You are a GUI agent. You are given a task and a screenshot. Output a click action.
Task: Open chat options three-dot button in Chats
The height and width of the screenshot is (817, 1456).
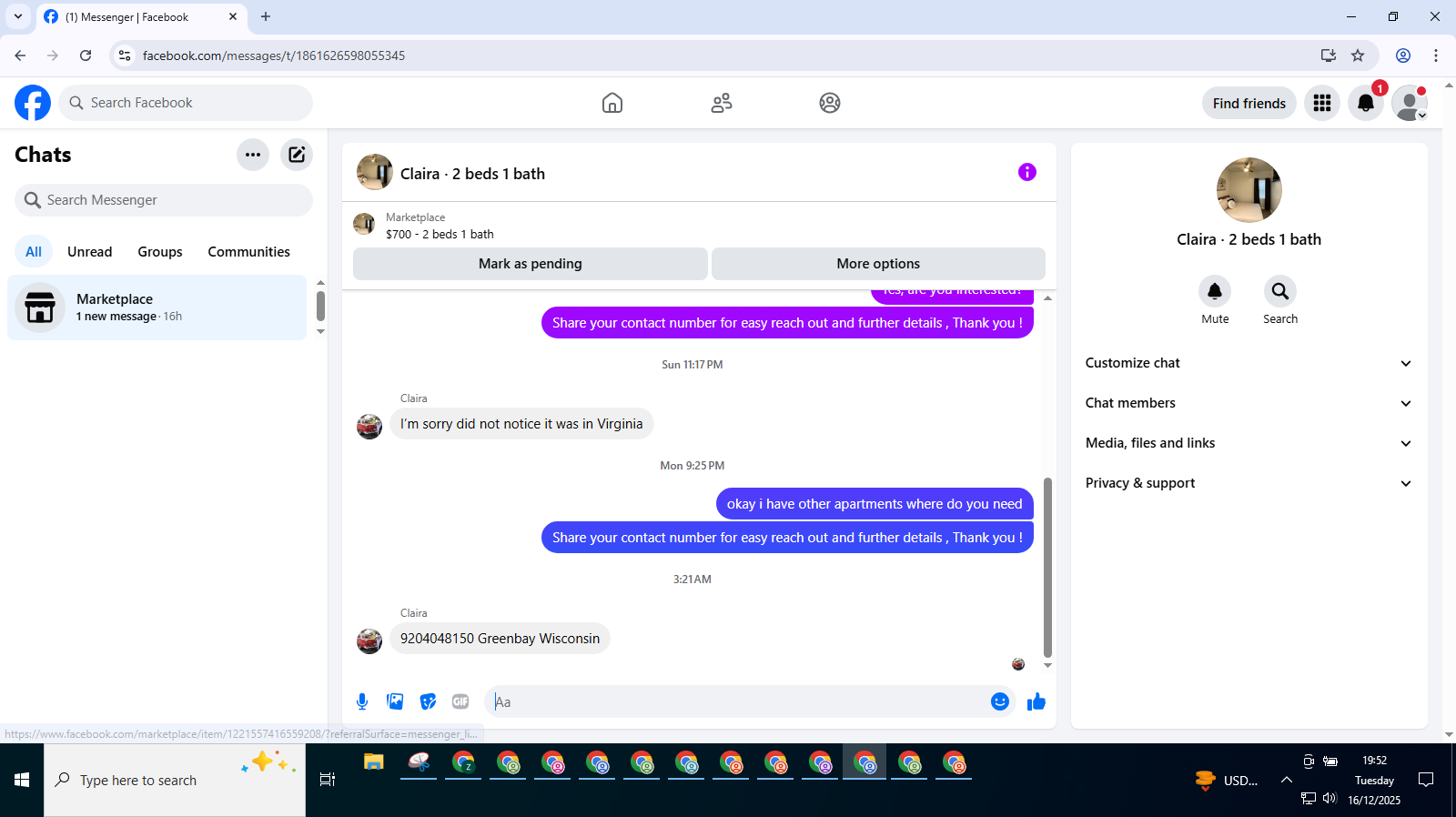pos(253,155)
